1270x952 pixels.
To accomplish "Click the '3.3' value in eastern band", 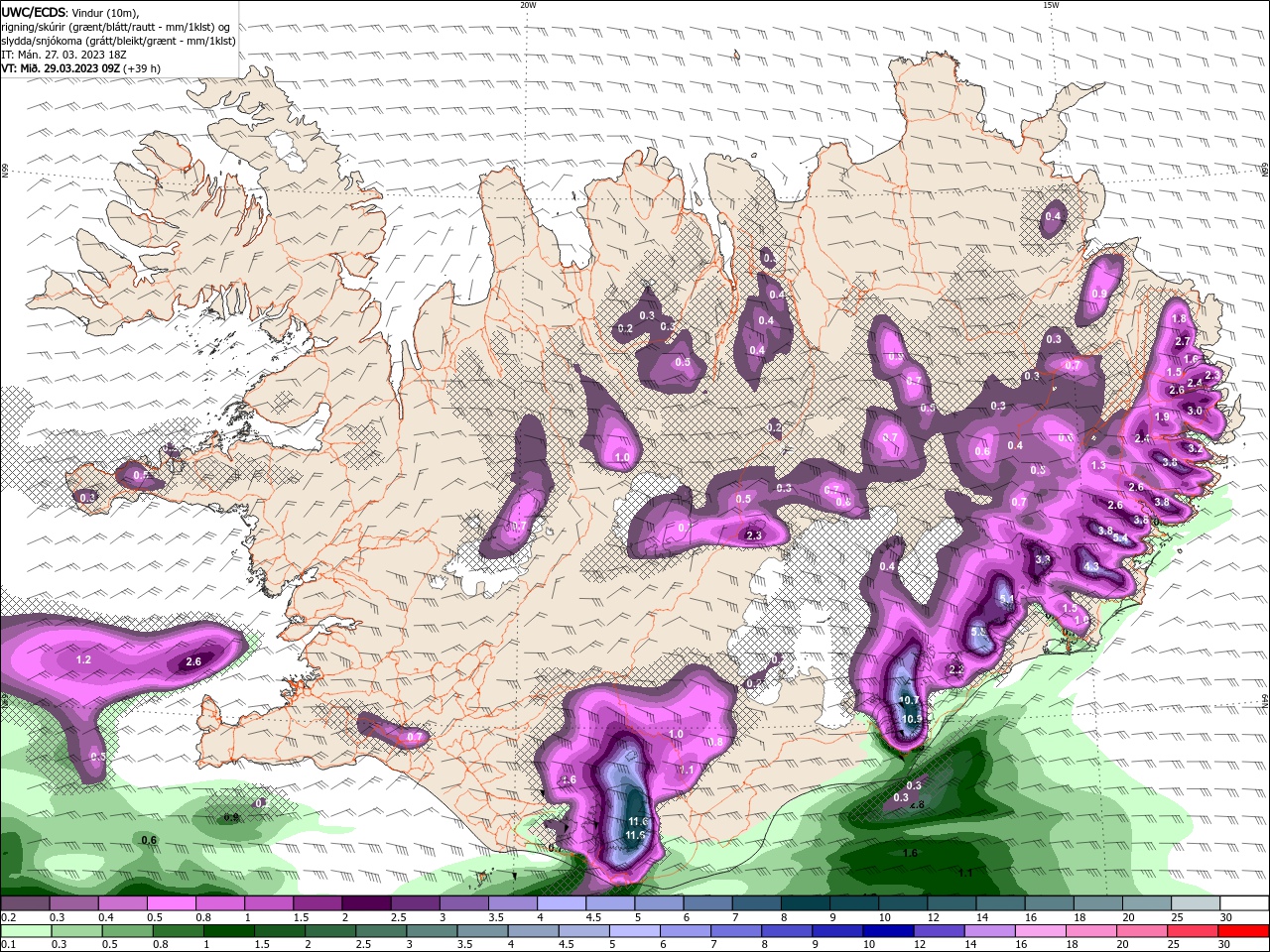I will (1043, 560).
